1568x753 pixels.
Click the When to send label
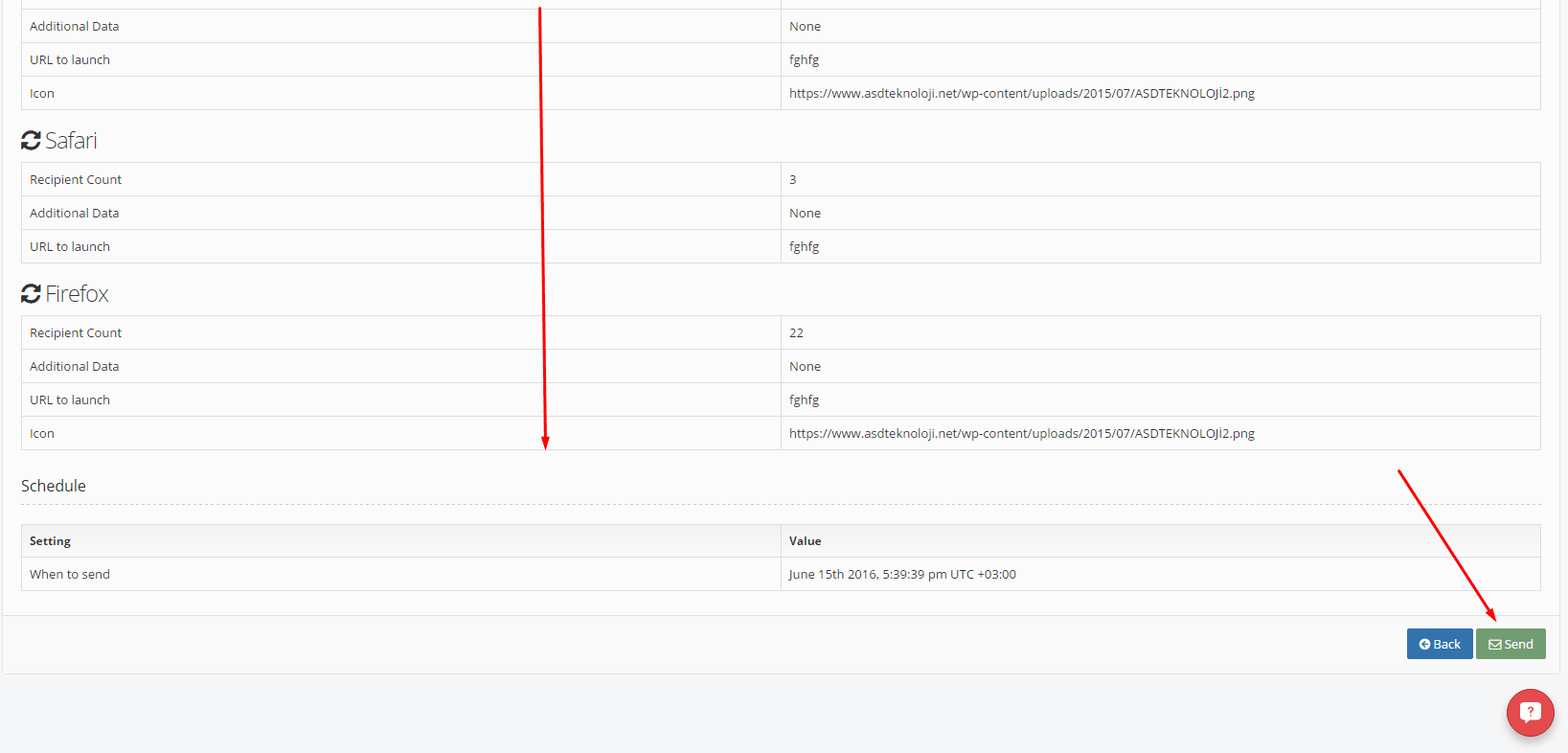(70, 574)
